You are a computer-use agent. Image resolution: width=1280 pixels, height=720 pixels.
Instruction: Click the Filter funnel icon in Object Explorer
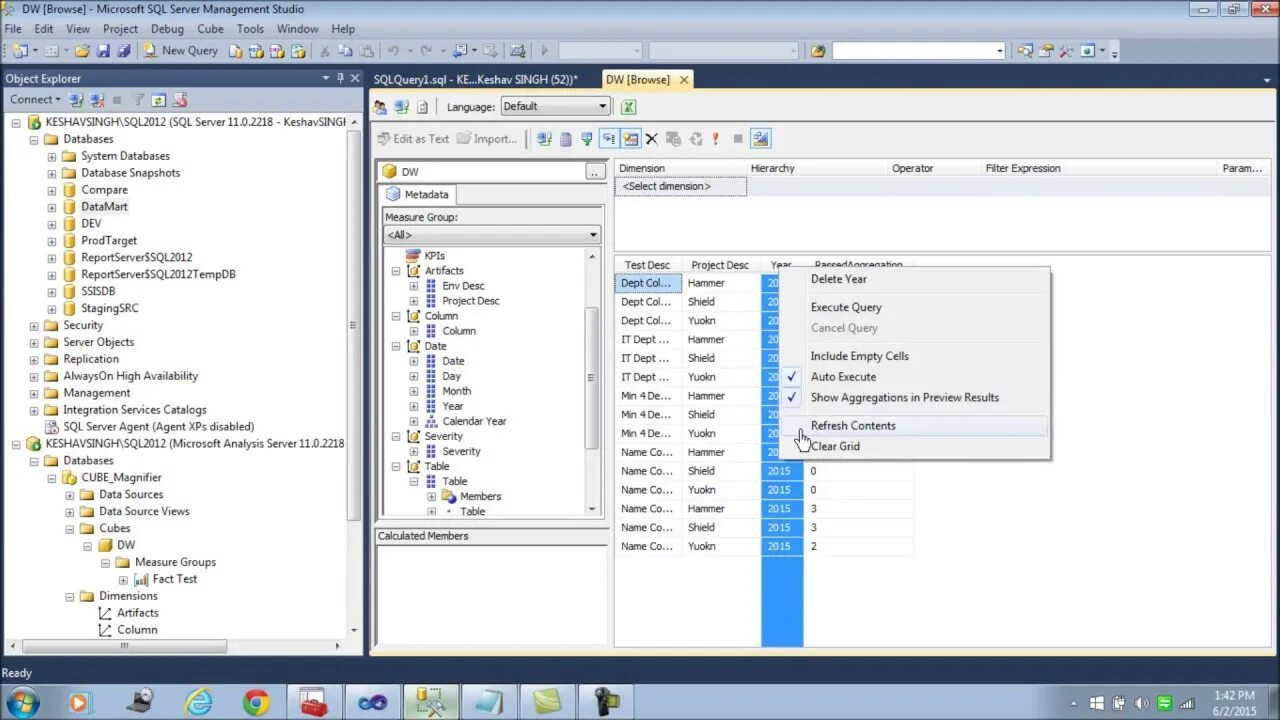[138, 100]
